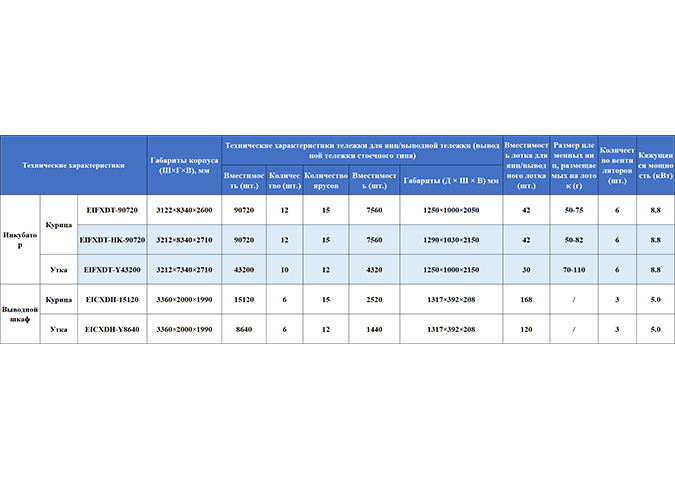Click the dimensions cell 3122×8340×2600
This screenshot has height=479, width=675.
click(184, 210)
